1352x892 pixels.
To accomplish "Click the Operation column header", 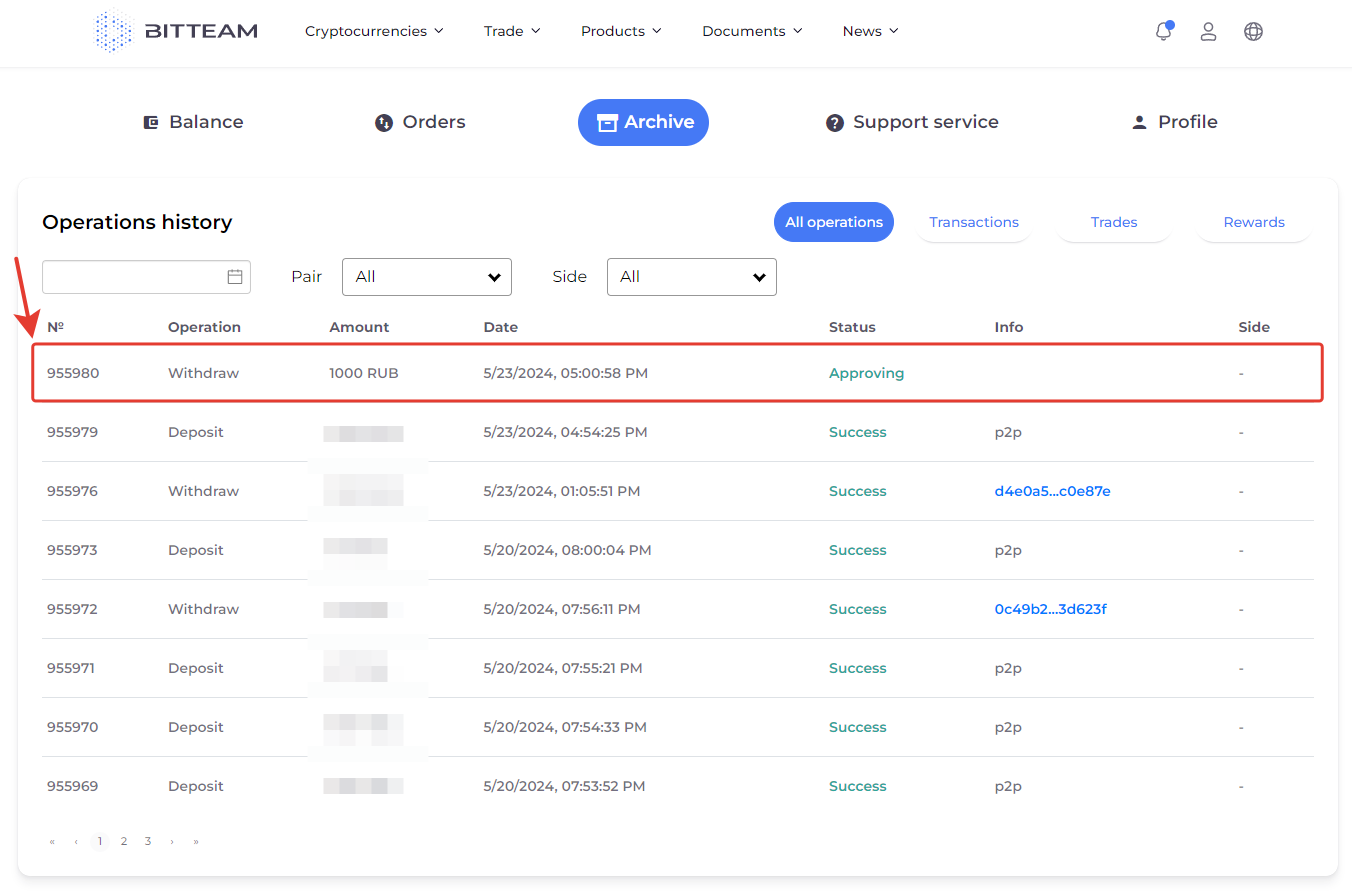I will (204, 327).
